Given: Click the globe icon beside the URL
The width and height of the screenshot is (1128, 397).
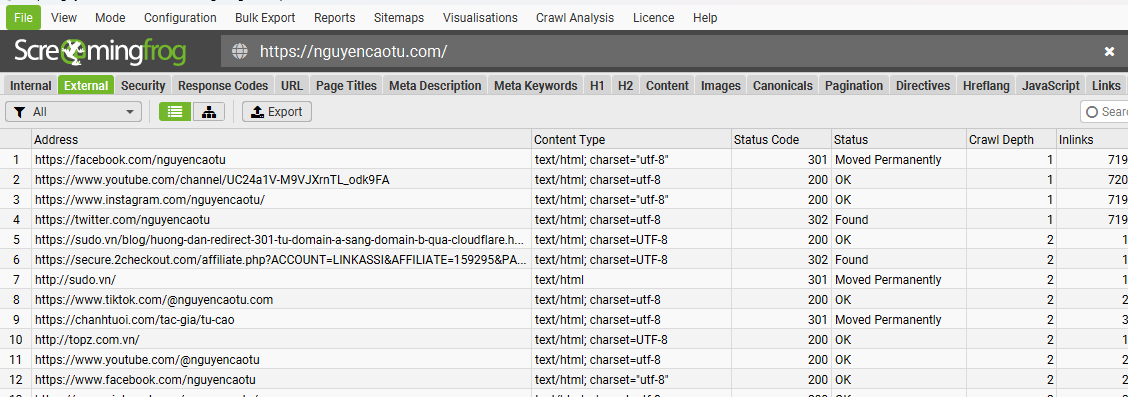Looking at the screenshot, I should (x=240, y=51).
